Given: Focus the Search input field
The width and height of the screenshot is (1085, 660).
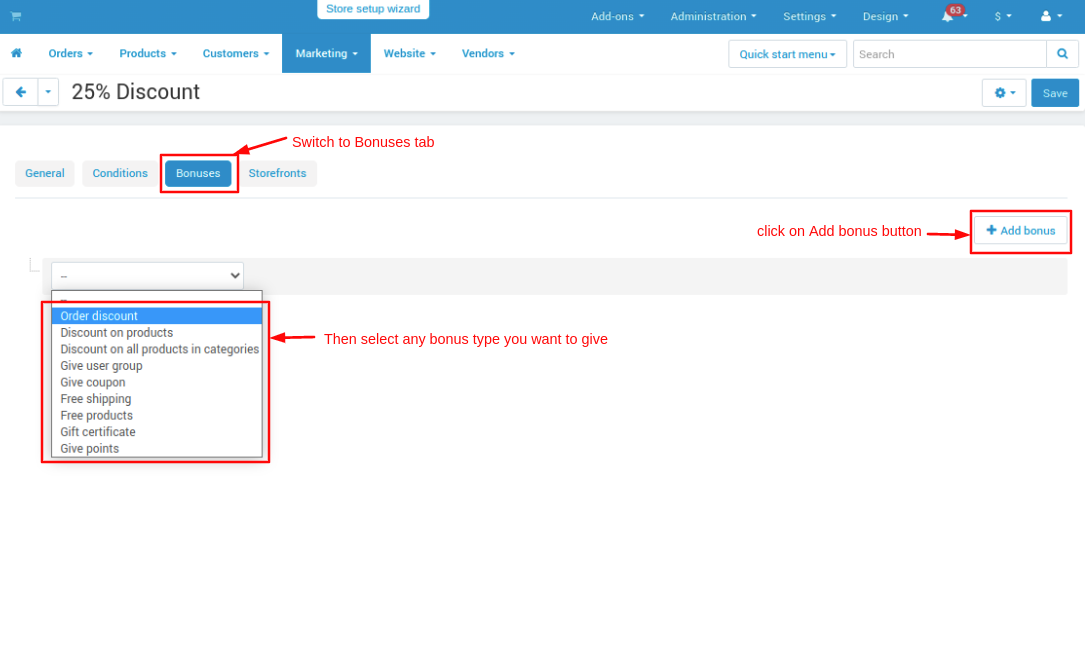Looking at the screenshot, I should pos(949,54).
